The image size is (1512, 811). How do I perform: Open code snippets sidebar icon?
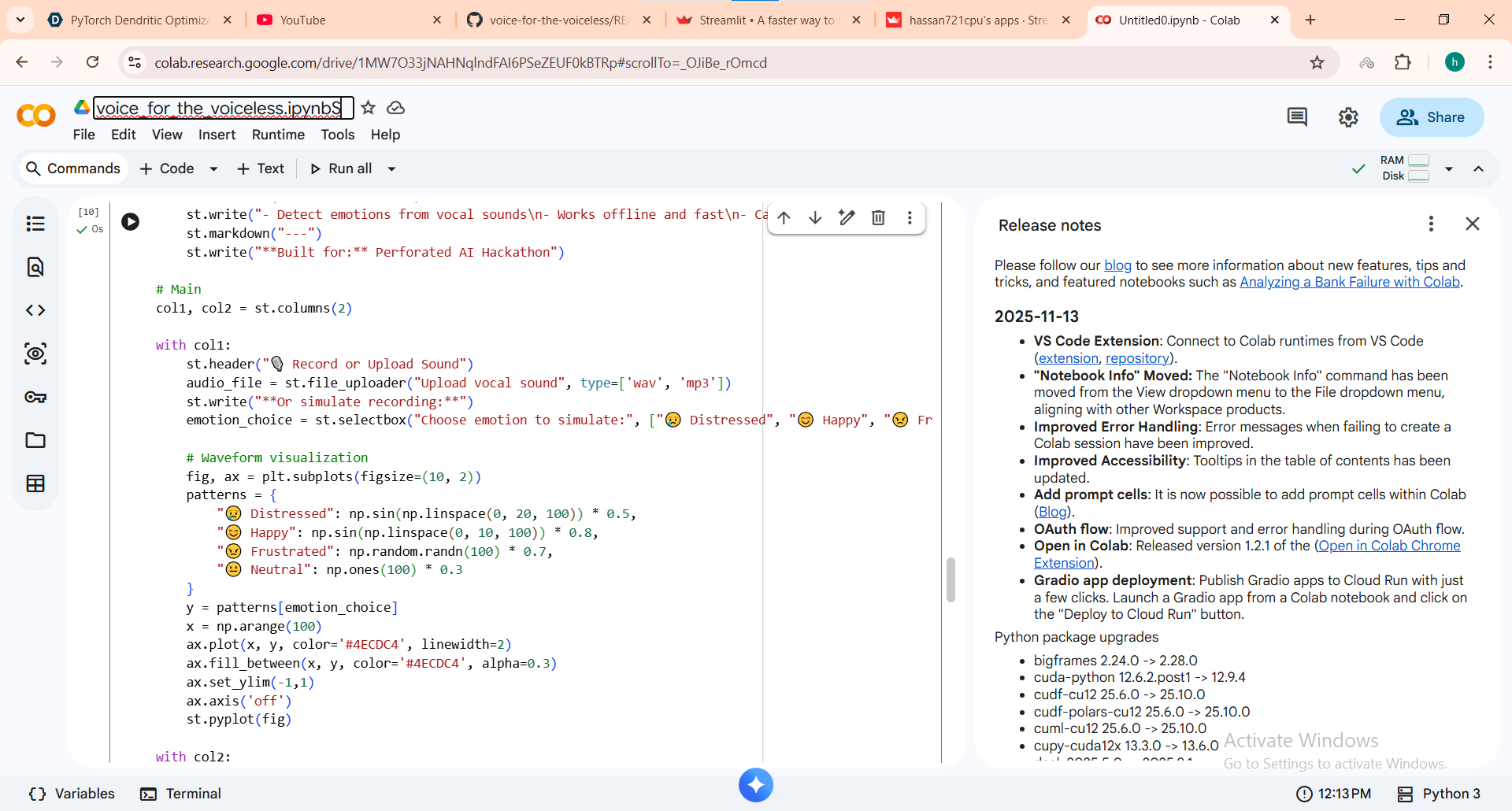click(35, 310)
